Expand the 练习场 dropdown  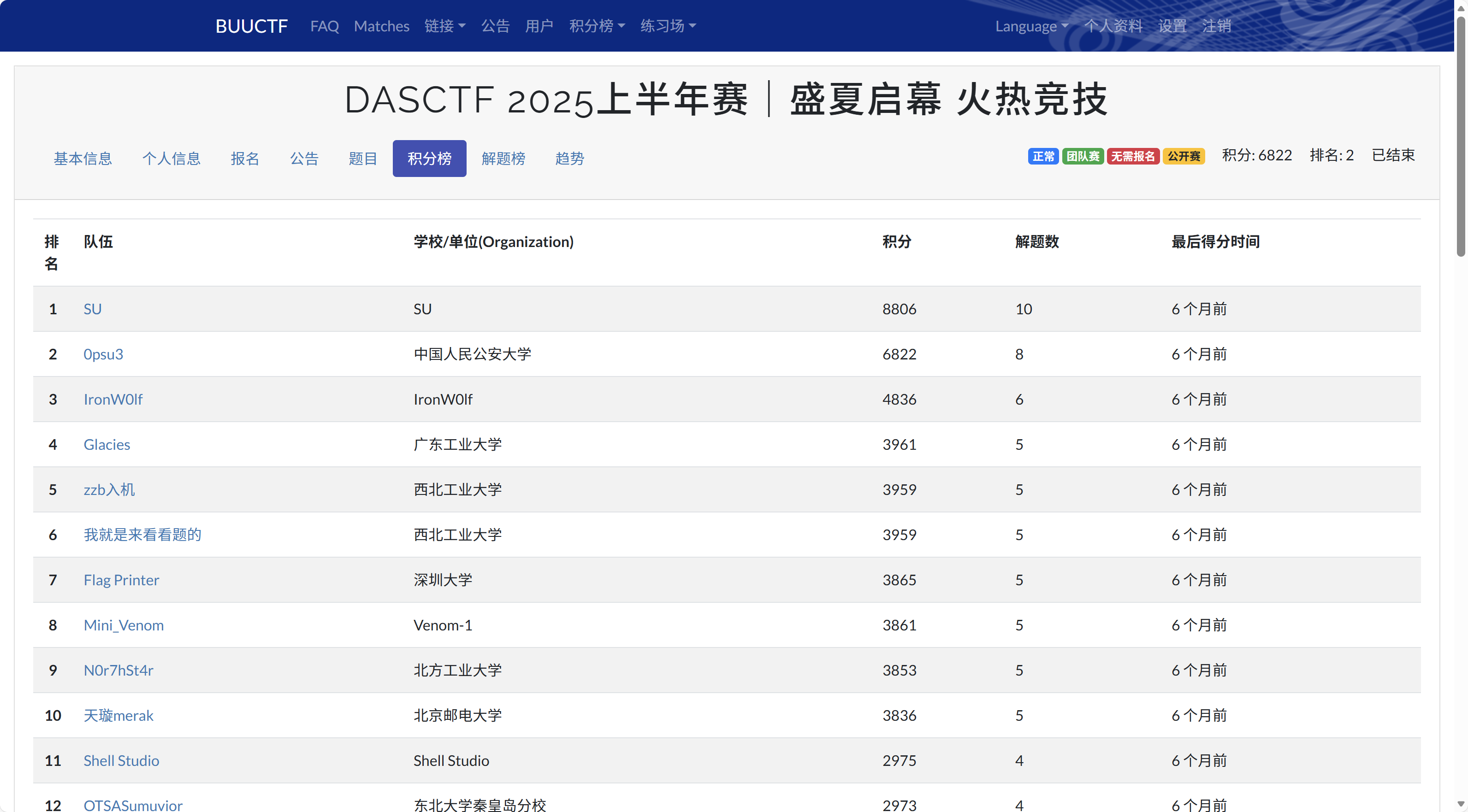(x=668, y=26)
